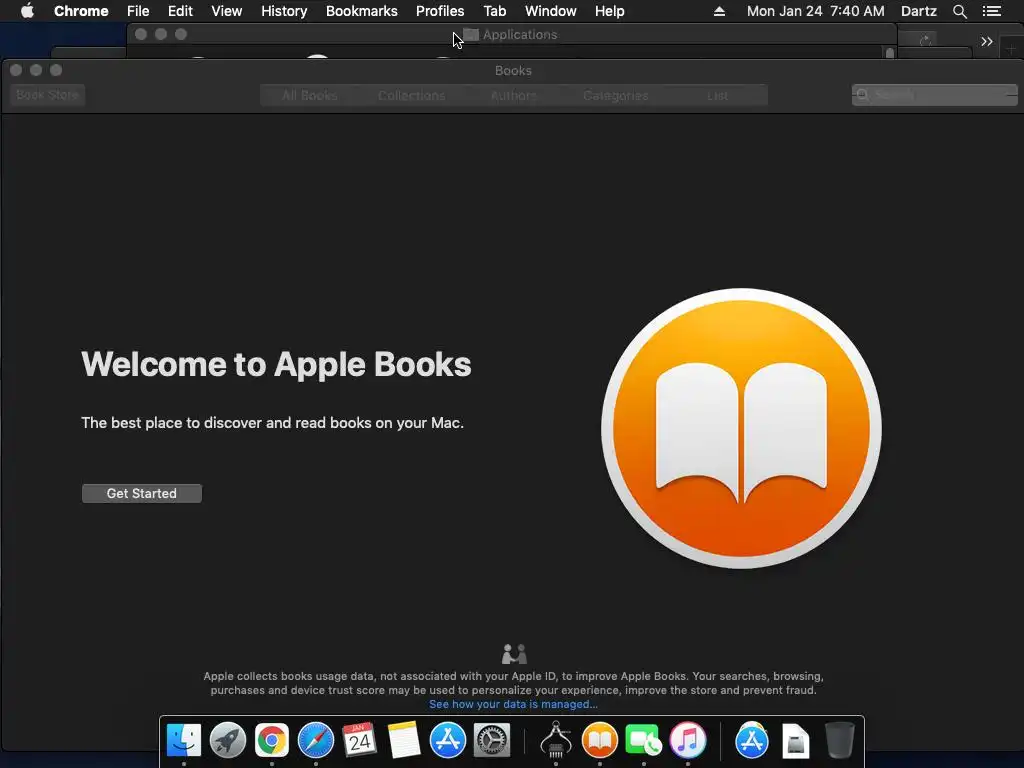This screenshot has height=768, width=1024.
Task: Open Finder from the dock
Action: 184,740
